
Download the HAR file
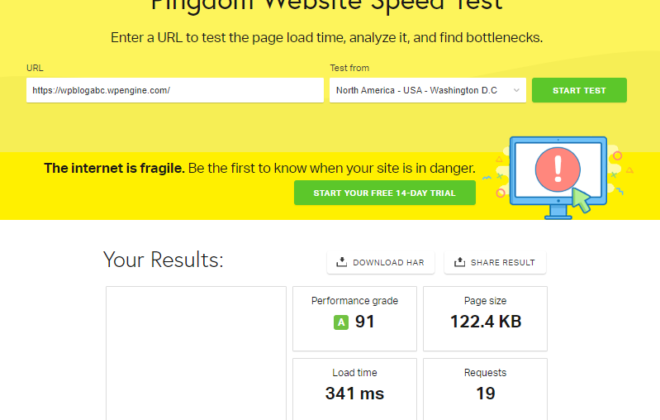coord(381,262)
